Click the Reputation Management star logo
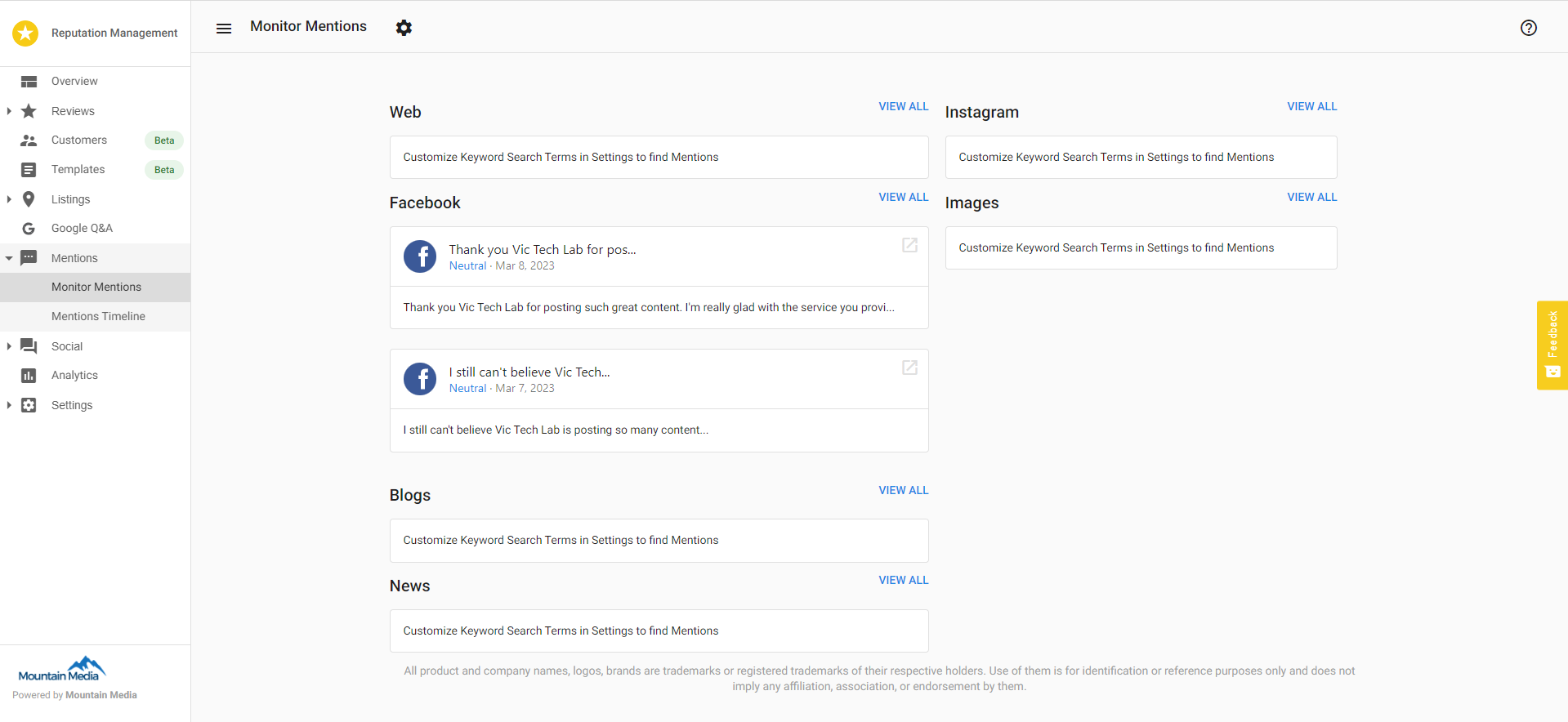The height and width of the screenshot is (722, 1568). coord(25,33)
